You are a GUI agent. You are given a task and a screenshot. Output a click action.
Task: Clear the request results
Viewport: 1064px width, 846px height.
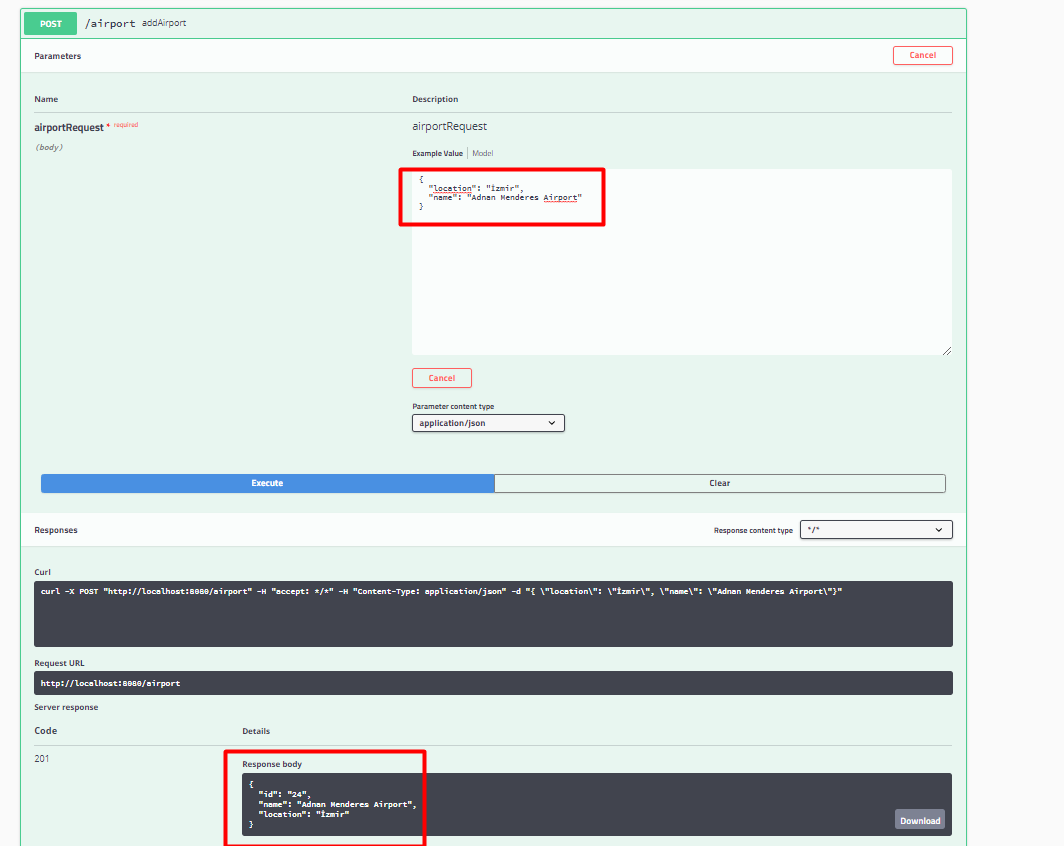click(719, 483)
